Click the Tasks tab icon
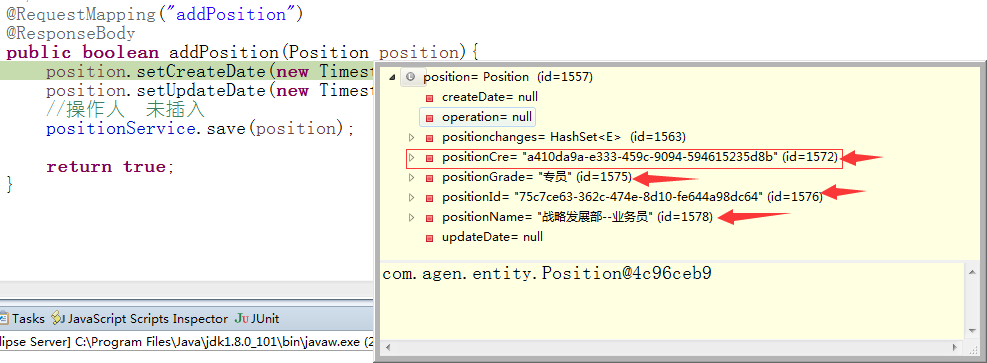This screenshot has width=987, height=363. point(4,318)
